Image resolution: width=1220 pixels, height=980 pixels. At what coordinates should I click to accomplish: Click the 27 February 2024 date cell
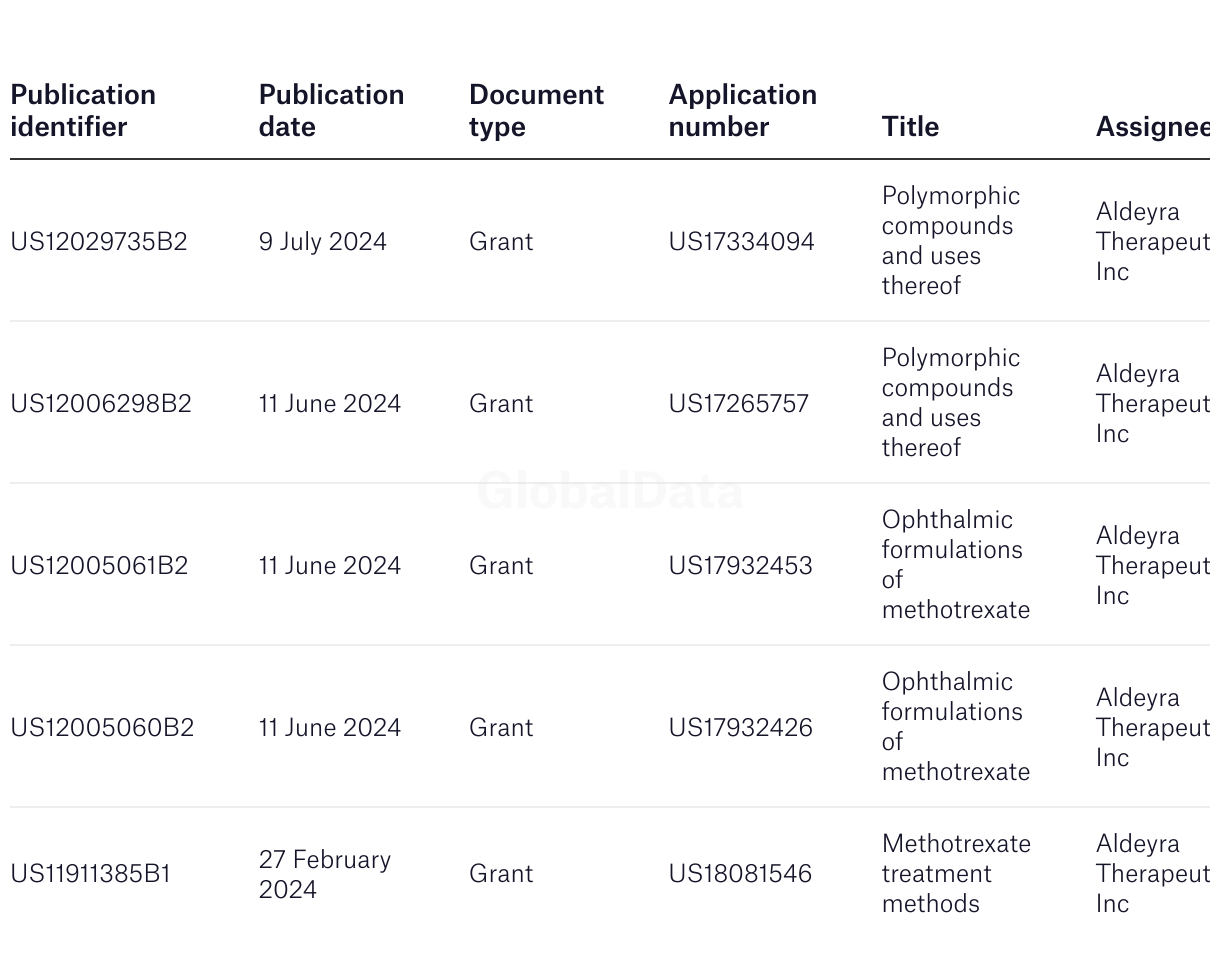(x=324, y=874)
